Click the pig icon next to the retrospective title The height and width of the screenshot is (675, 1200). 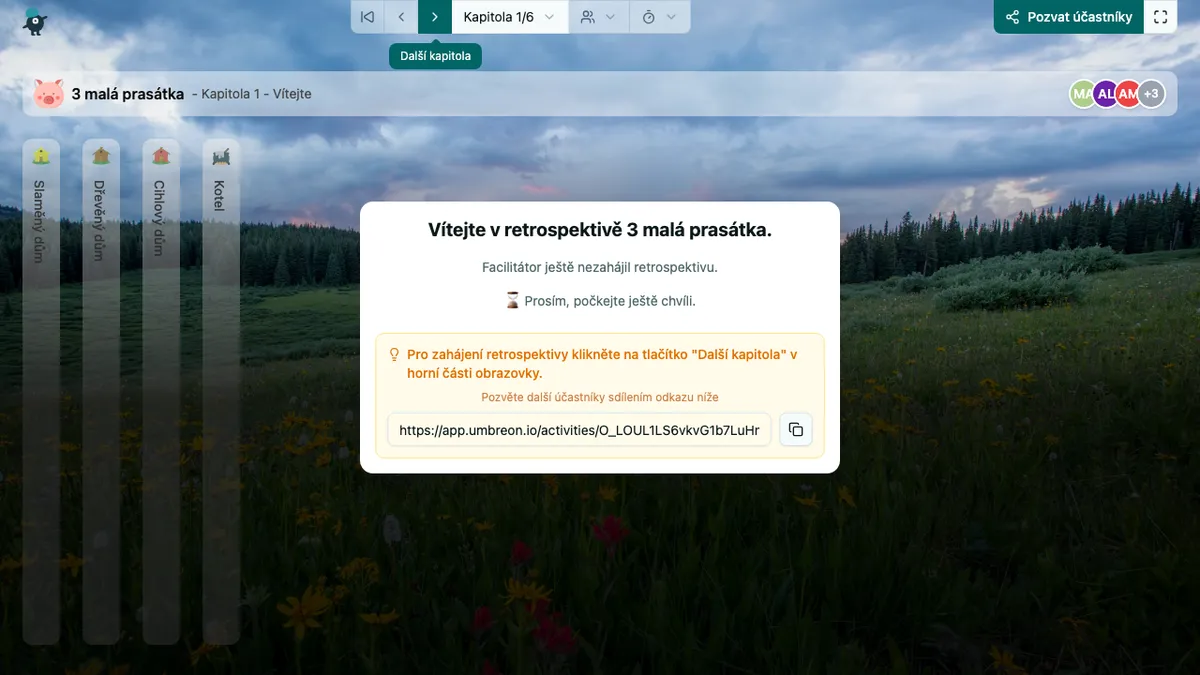(47, 93)
